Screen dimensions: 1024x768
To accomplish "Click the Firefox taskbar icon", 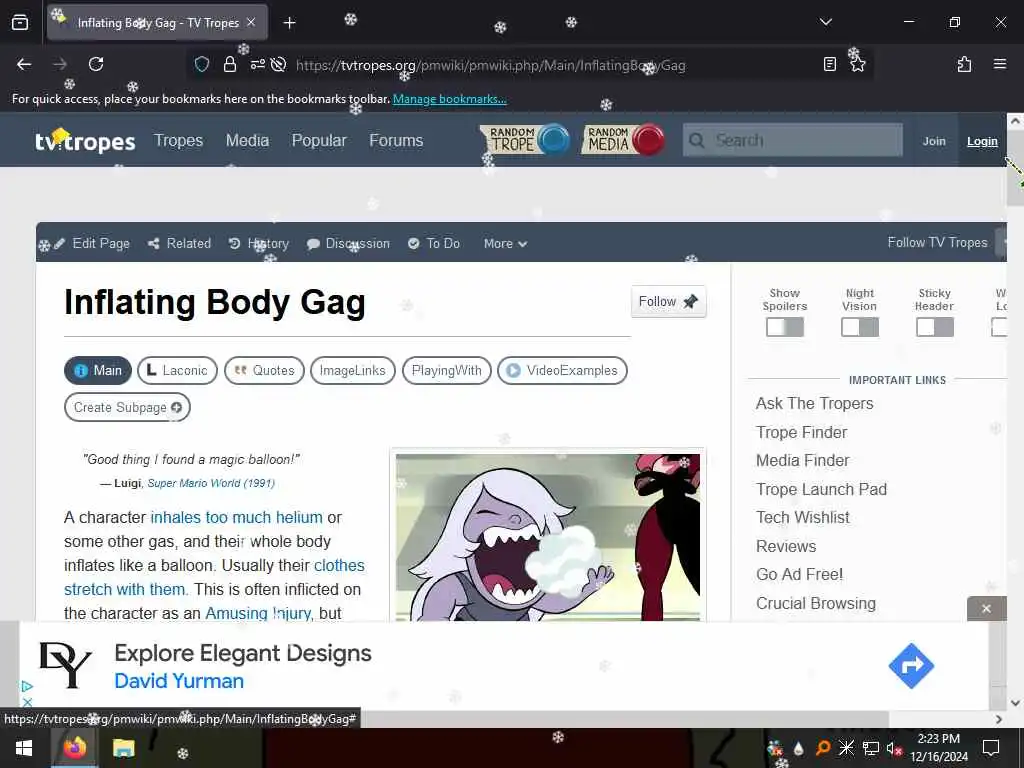I will [74, 748].
